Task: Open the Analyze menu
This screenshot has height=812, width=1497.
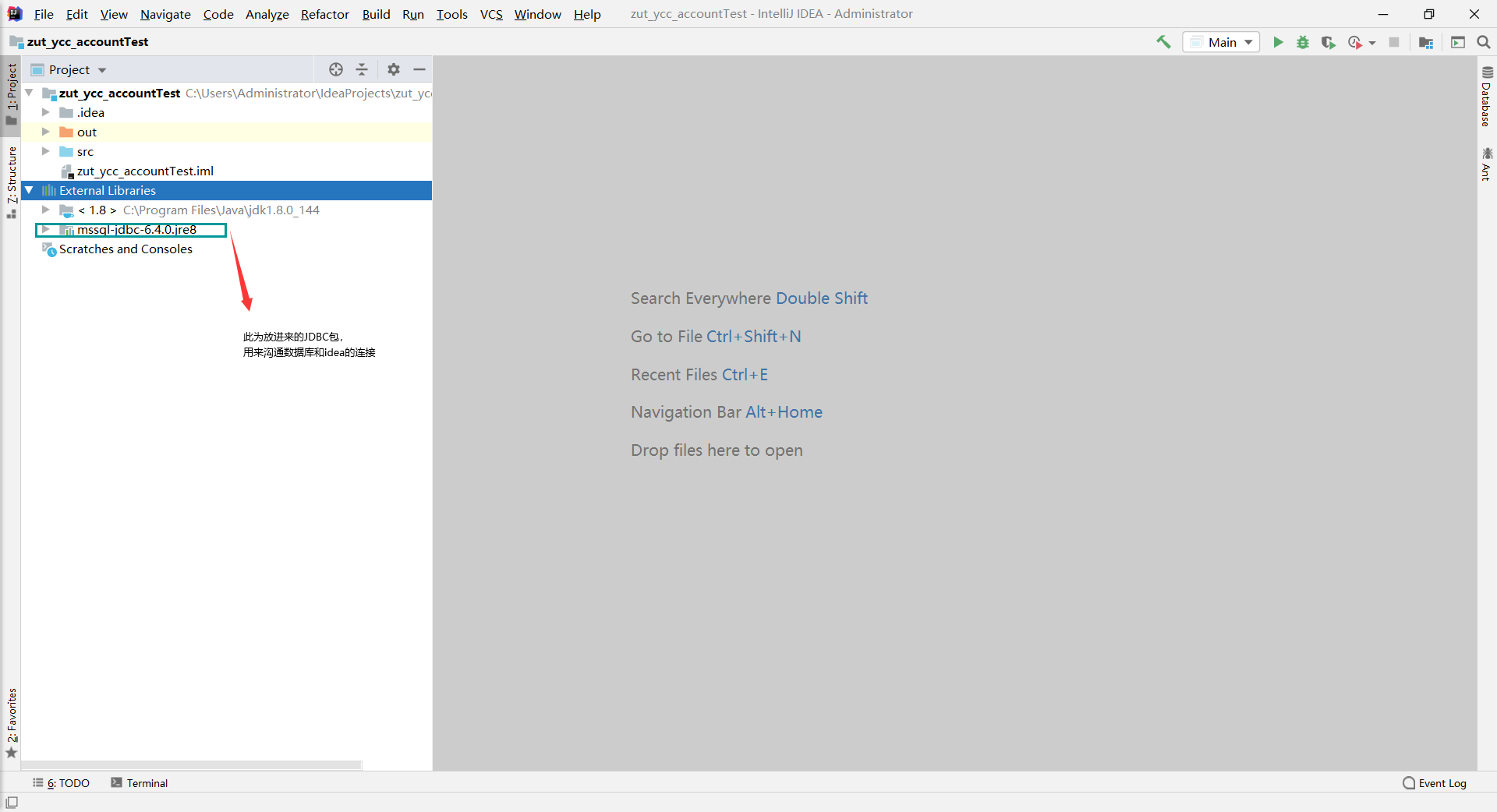Action: point(267,14)
